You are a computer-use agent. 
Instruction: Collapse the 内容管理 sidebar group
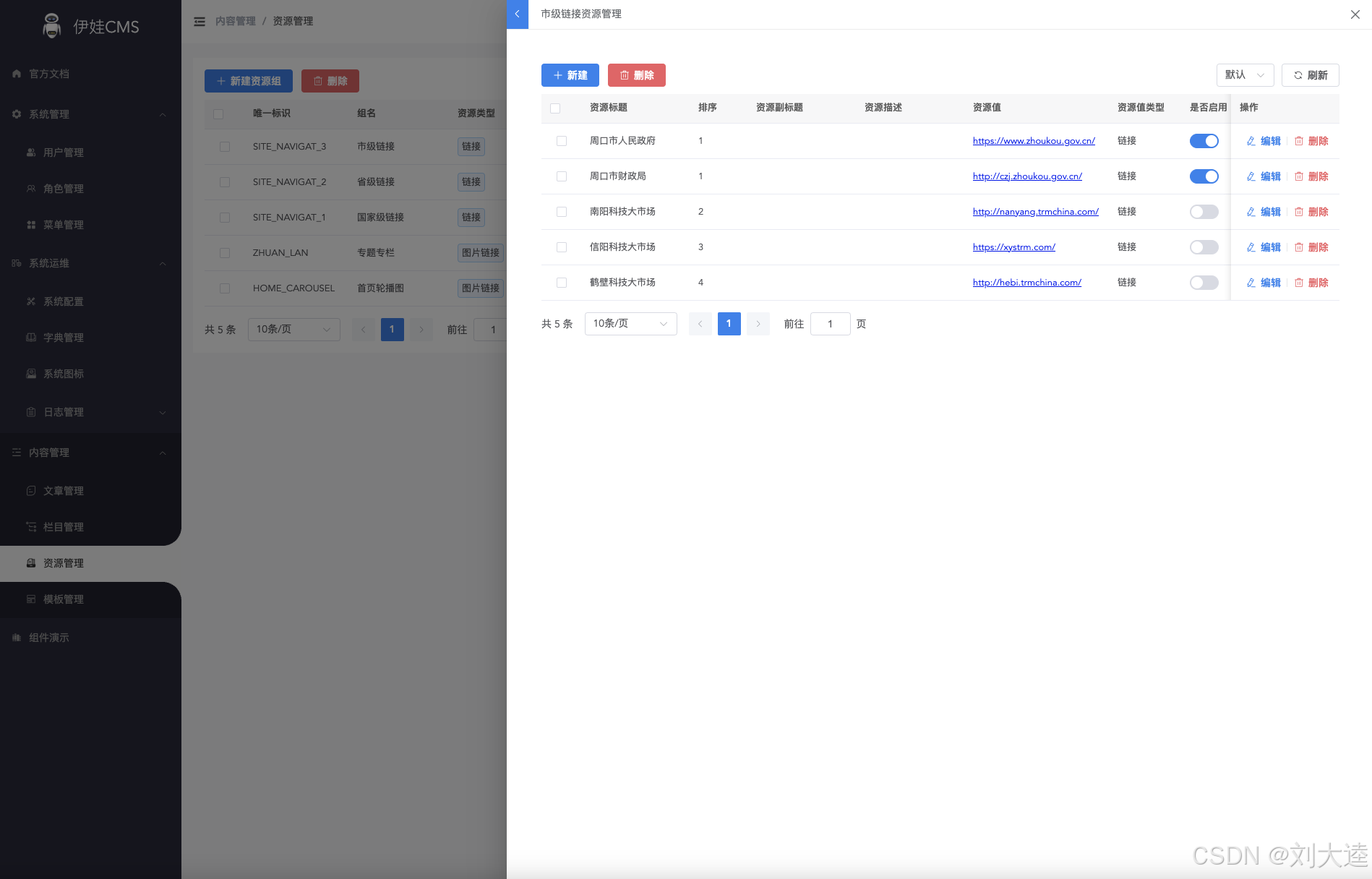pos(90,453)
